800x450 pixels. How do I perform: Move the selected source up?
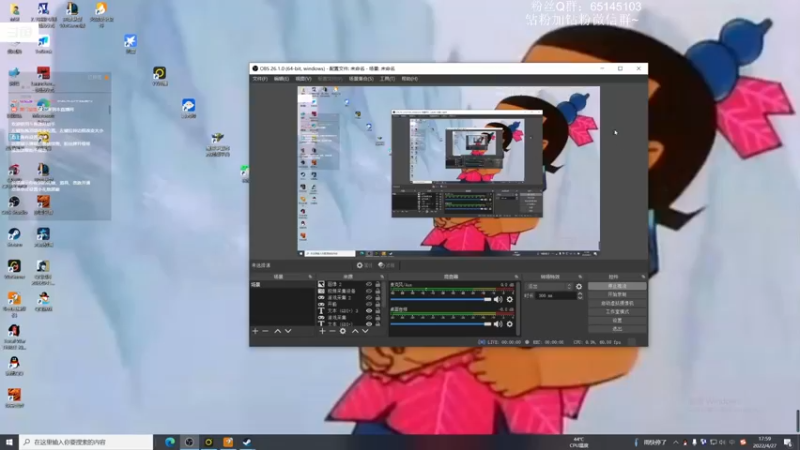(355, 331)
